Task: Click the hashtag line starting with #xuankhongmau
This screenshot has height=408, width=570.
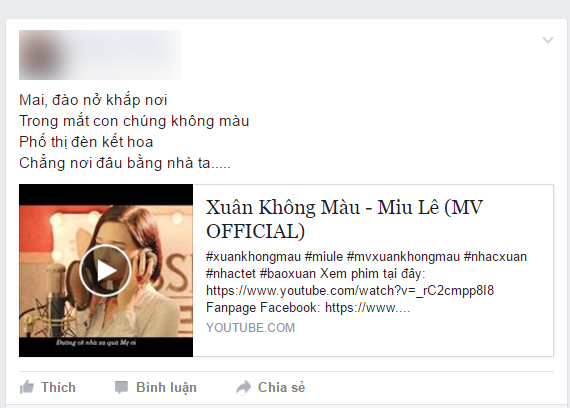Action: tap(366, 257)
